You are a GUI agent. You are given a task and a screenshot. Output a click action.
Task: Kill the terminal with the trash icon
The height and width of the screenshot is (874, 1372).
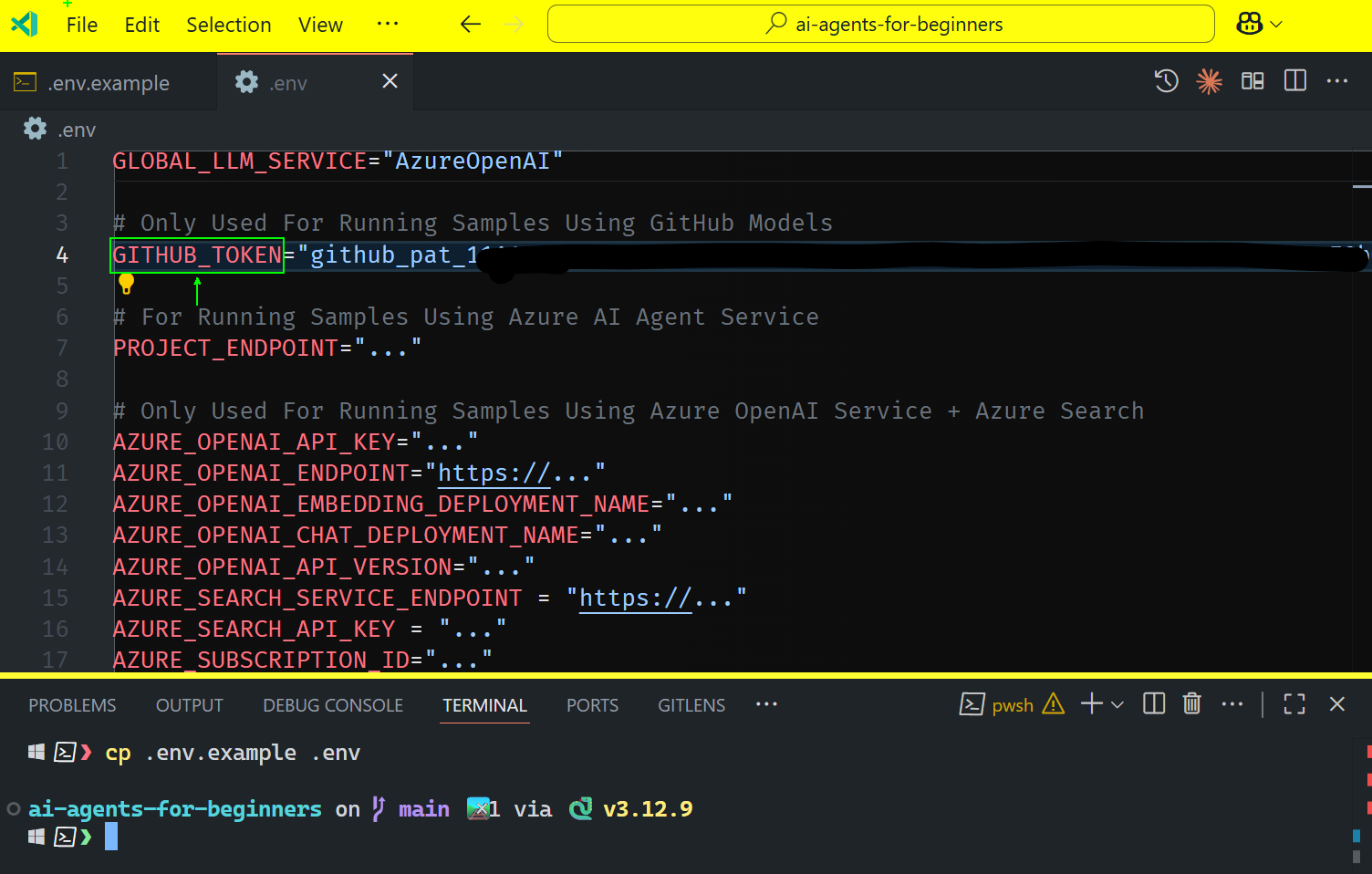point(1191,703)
